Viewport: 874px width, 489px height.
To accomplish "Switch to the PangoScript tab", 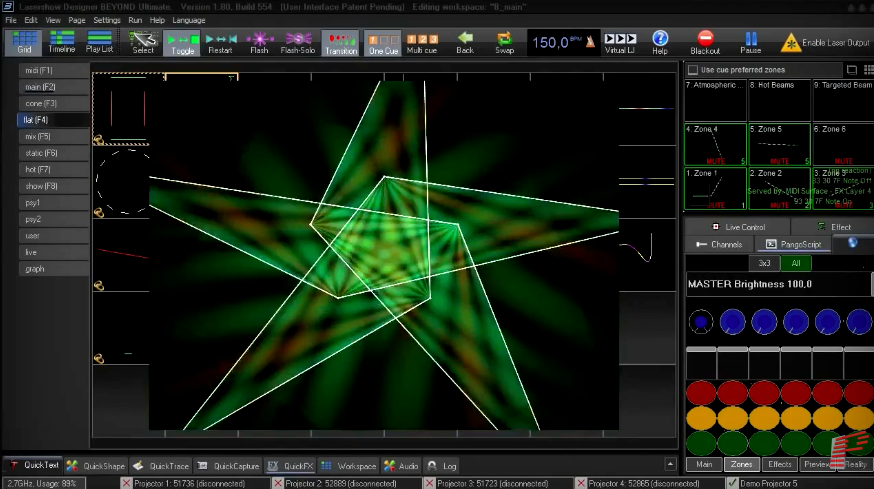I will [x=792, y=244].
